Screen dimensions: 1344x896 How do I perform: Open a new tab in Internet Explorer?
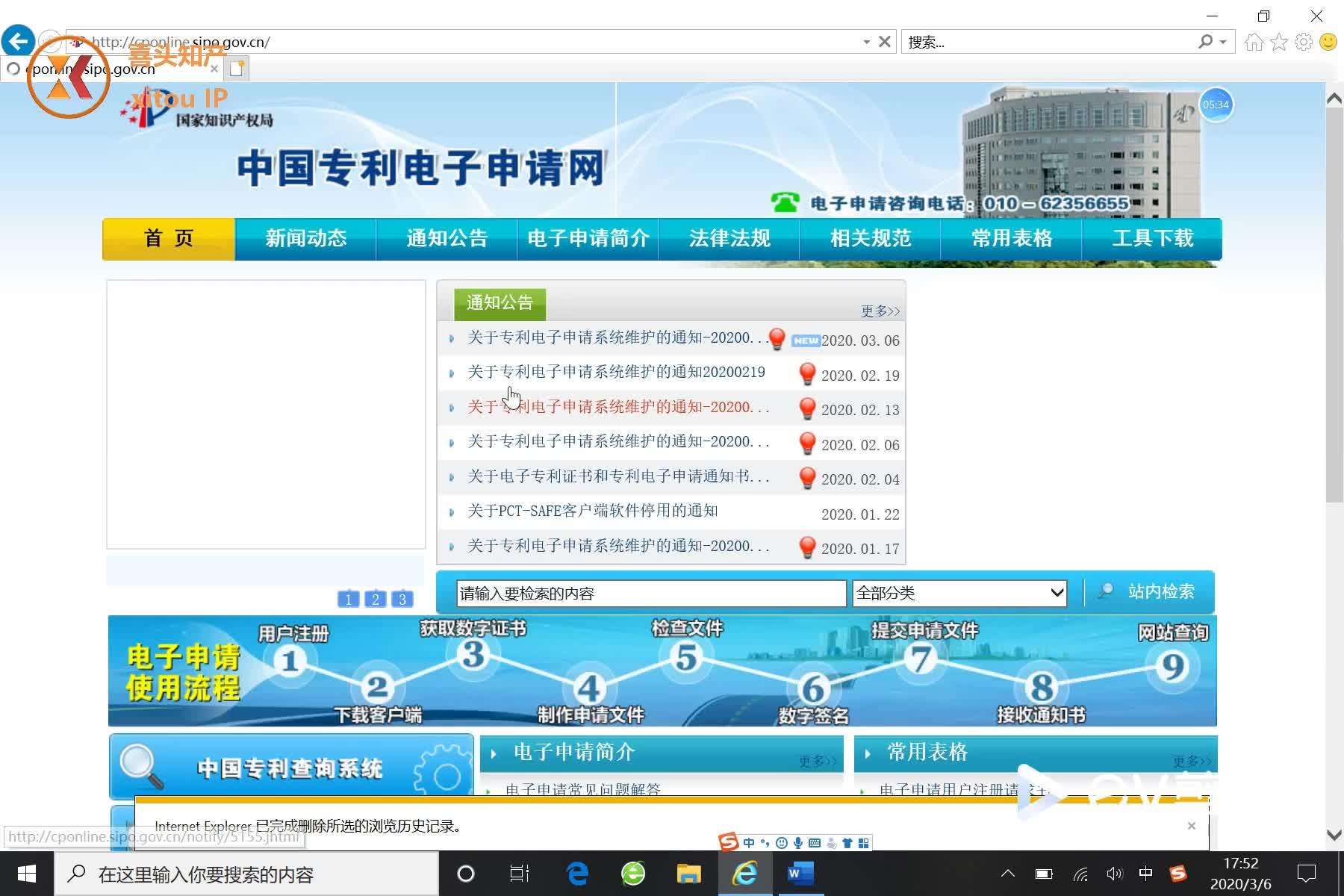(x=237, y=69)
